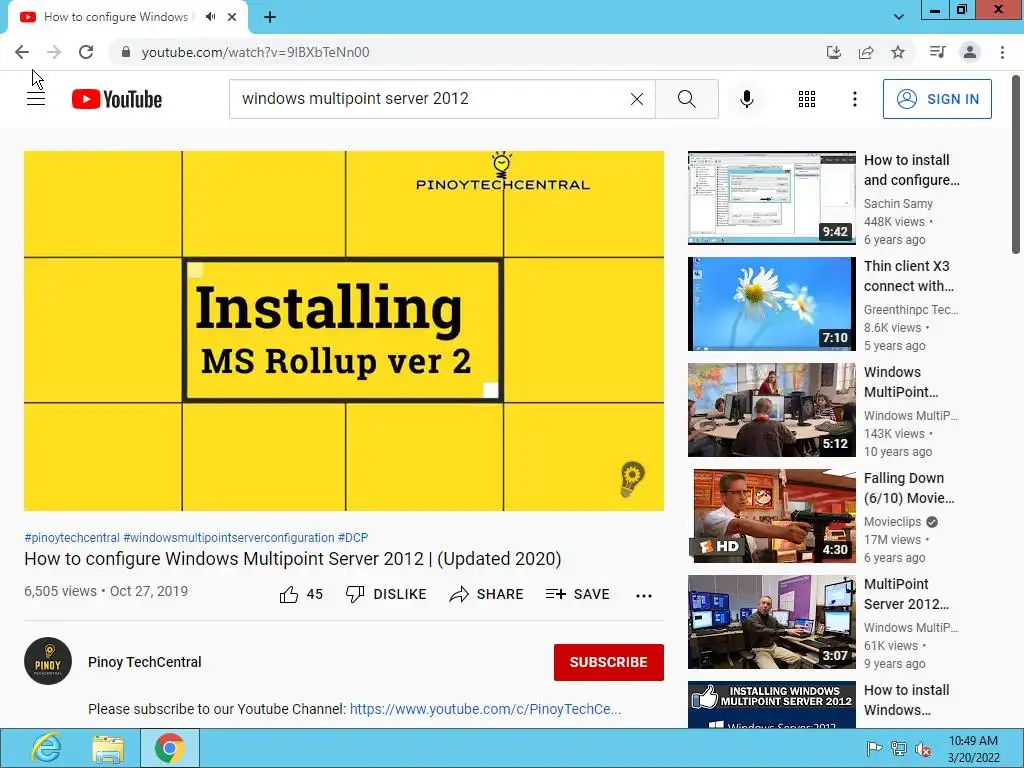Image resolution: width=1024 pixels, height=768 pixels.
Task: Open File Explorer from taskbar
Action: coord(108,748)
